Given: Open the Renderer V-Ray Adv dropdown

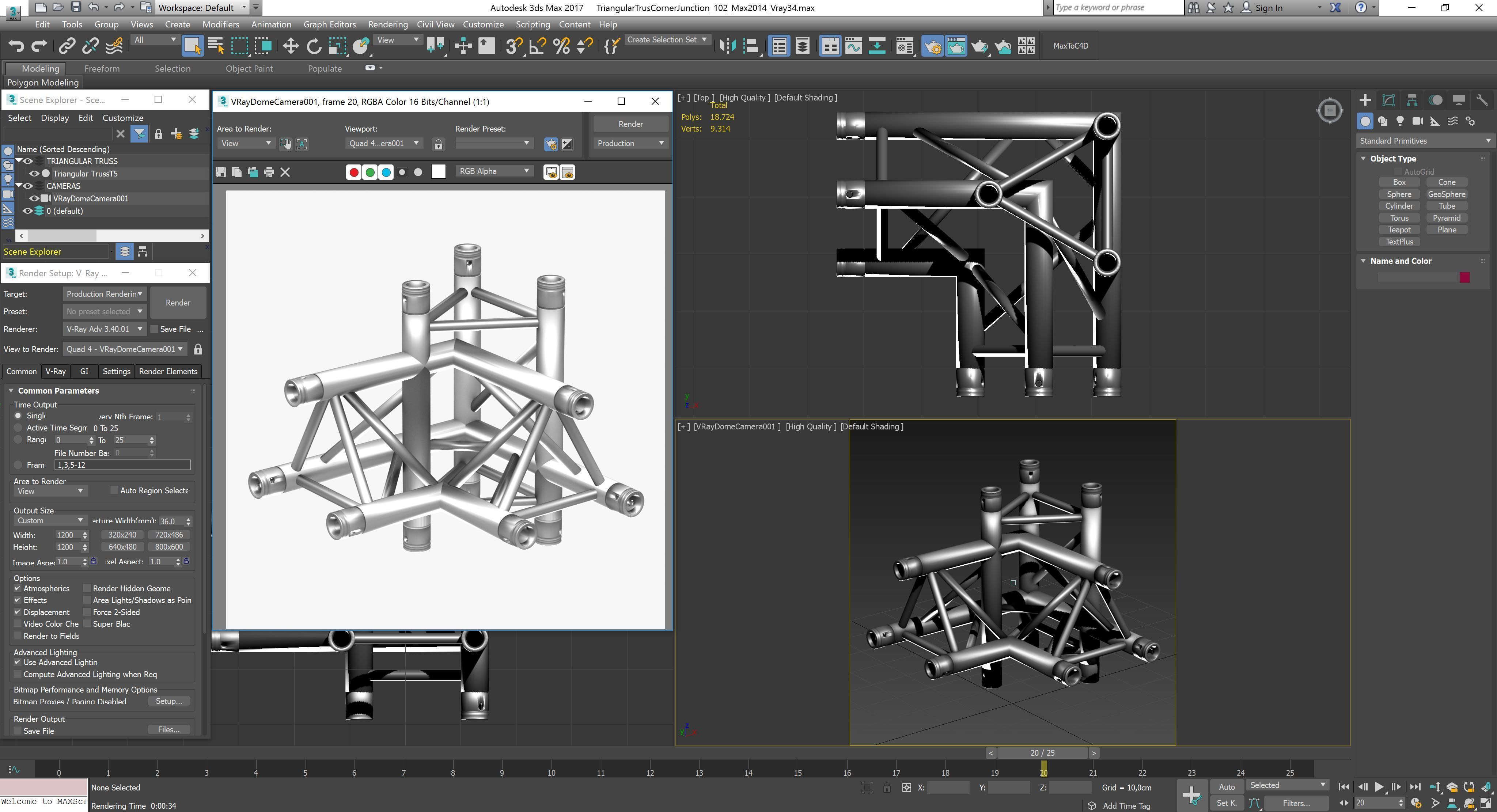Looking at the screenshot, I should point(105,329).
